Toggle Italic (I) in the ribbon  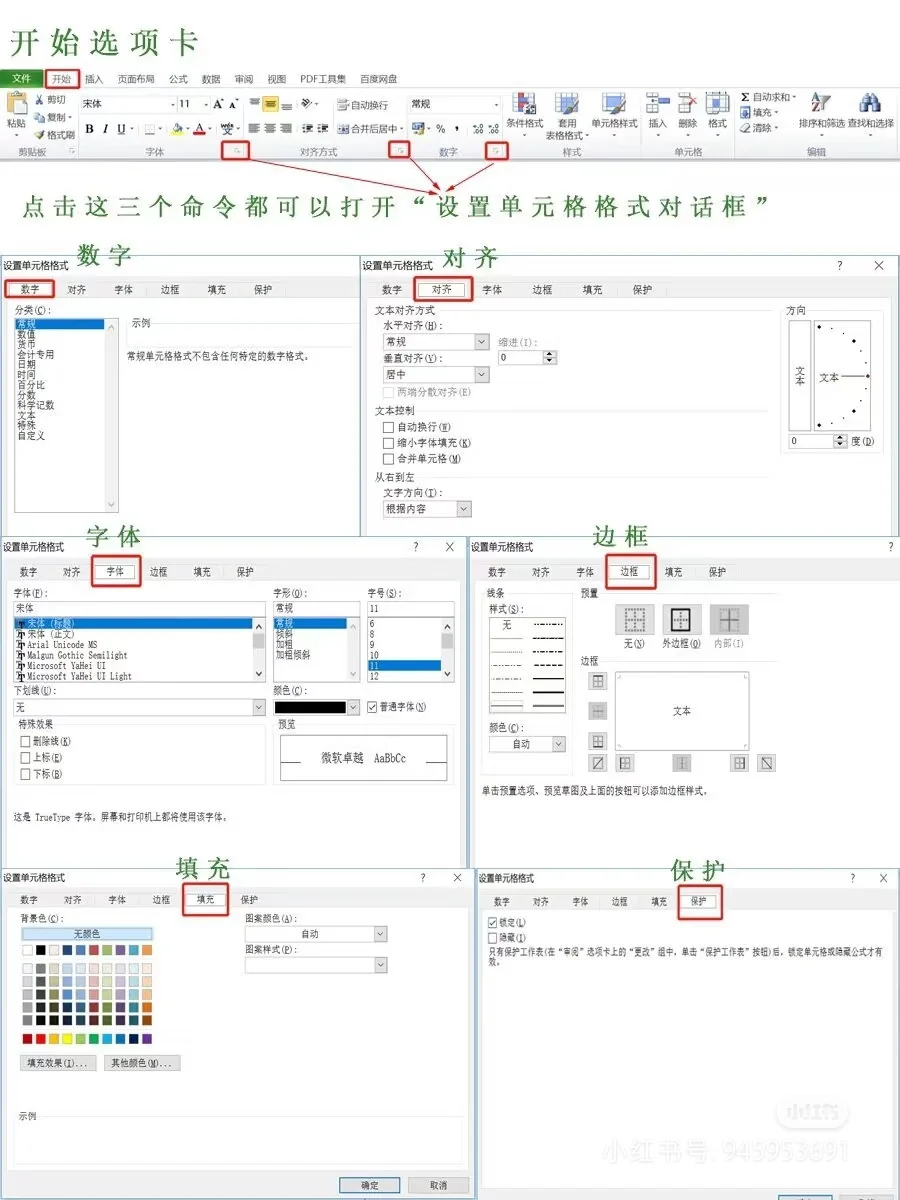[x=105, y=129]
